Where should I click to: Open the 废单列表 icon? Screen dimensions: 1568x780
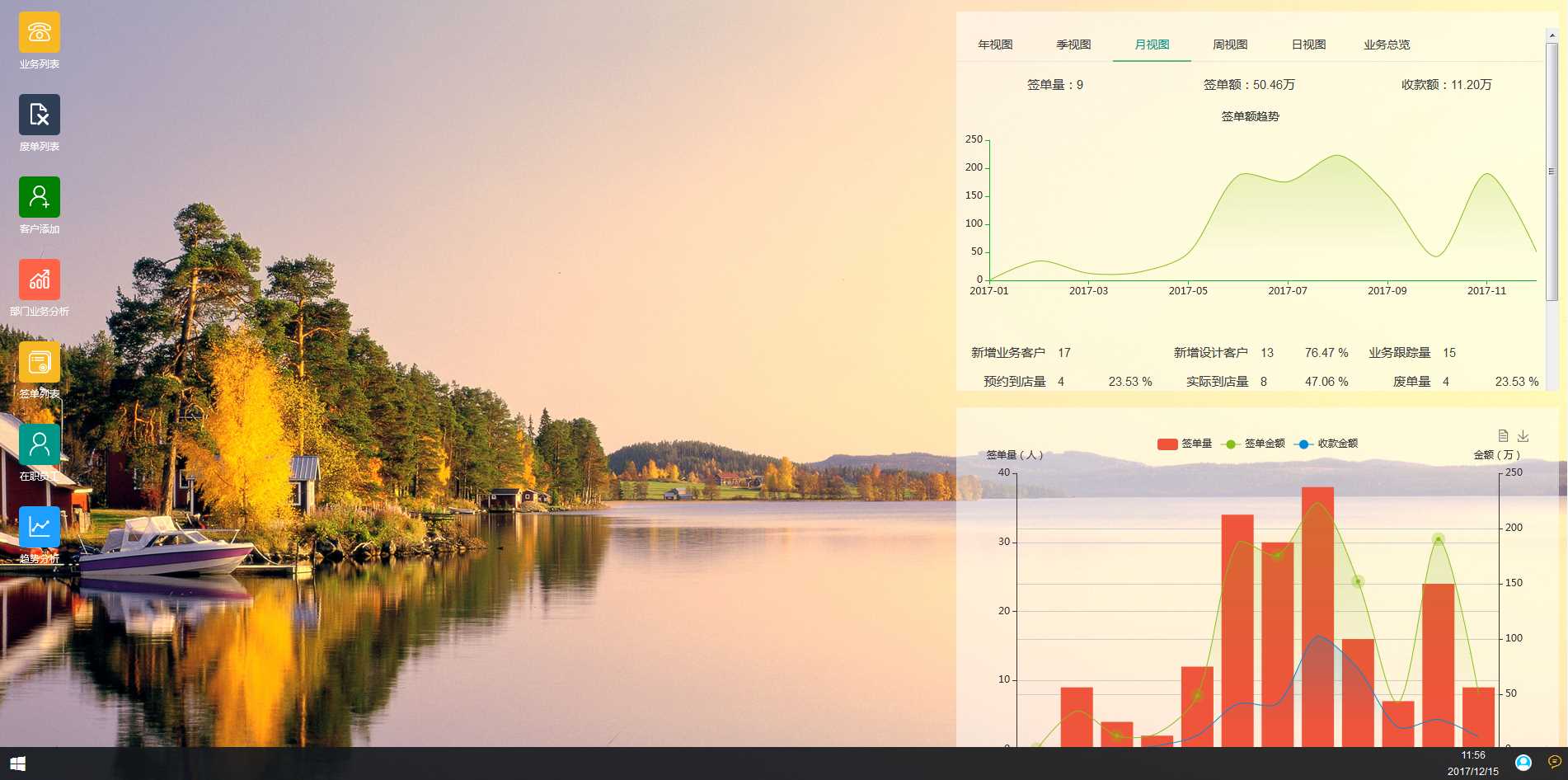[x=39, y=115]
